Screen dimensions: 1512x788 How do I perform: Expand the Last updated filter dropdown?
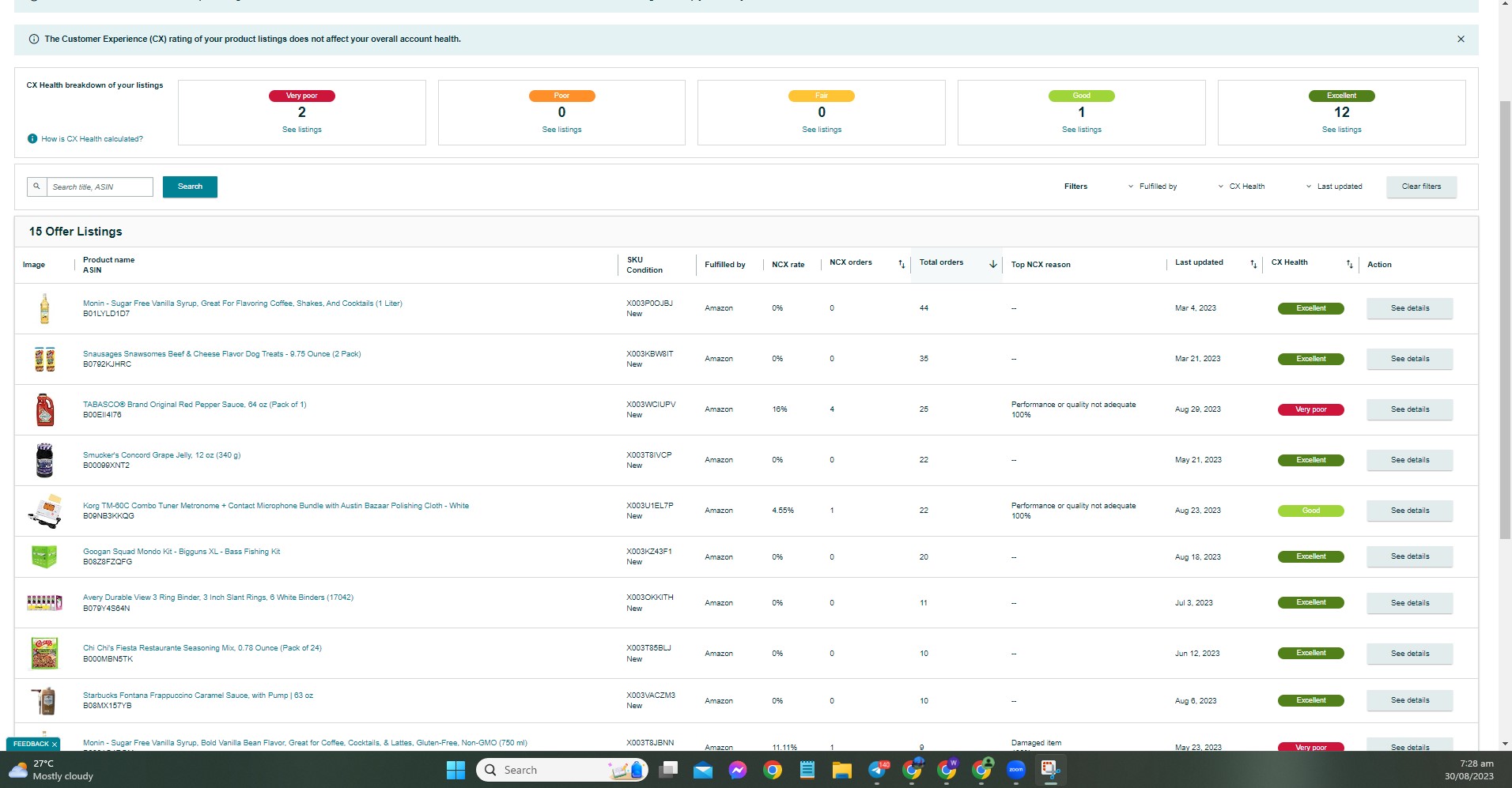(x=1334, y=187)
